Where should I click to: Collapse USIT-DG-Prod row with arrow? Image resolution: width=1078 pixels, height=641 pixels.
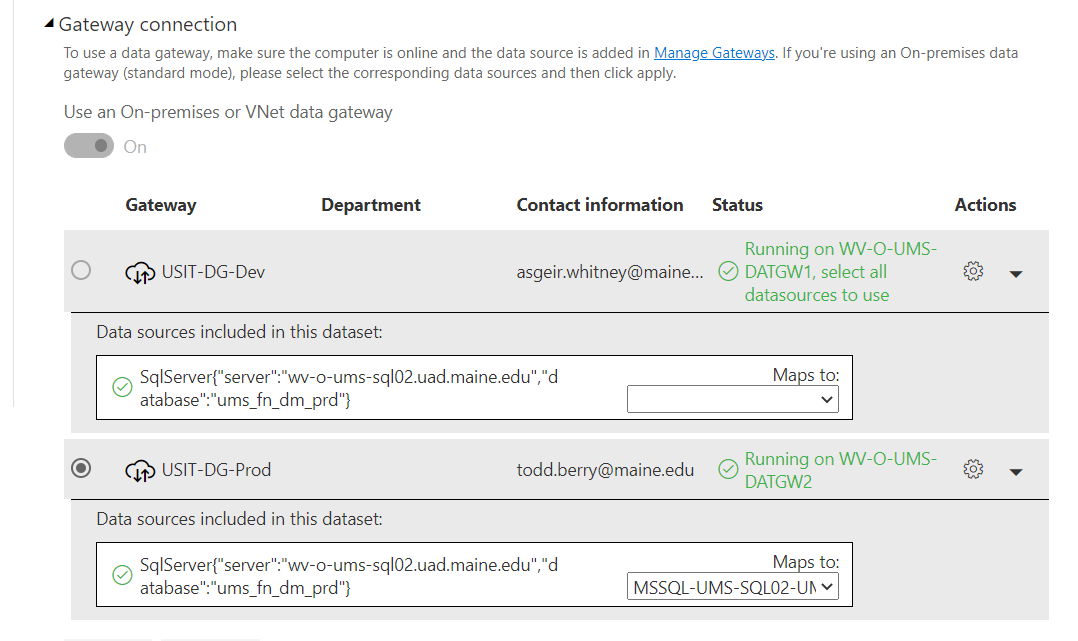coord(1016,472)
